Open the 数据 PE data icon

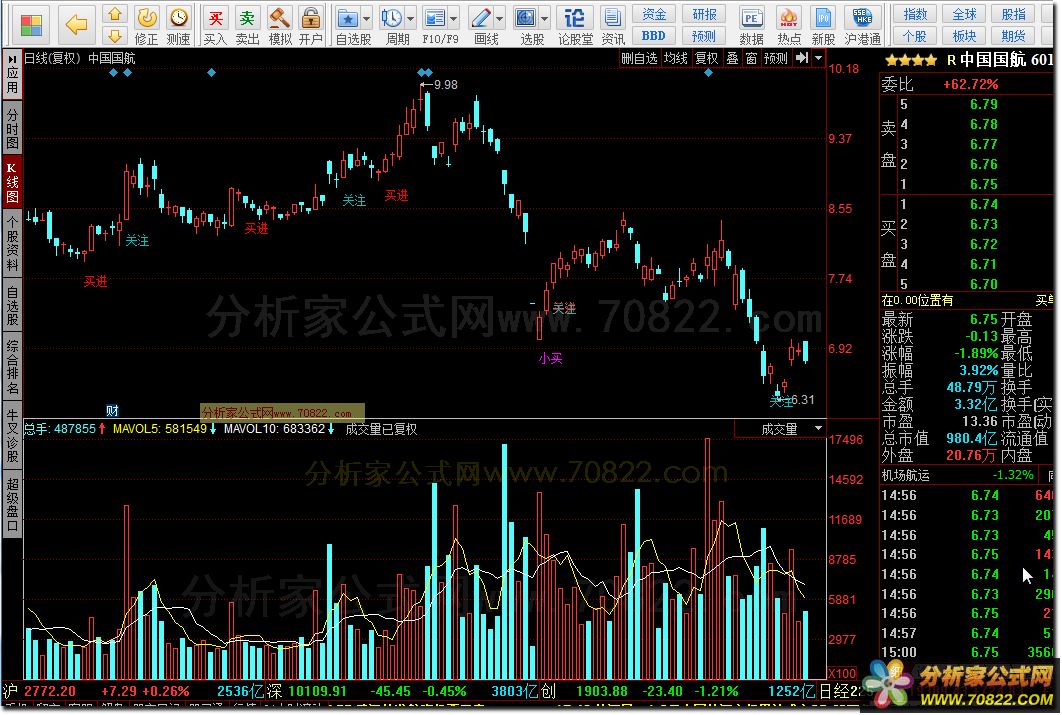(751, 26)
